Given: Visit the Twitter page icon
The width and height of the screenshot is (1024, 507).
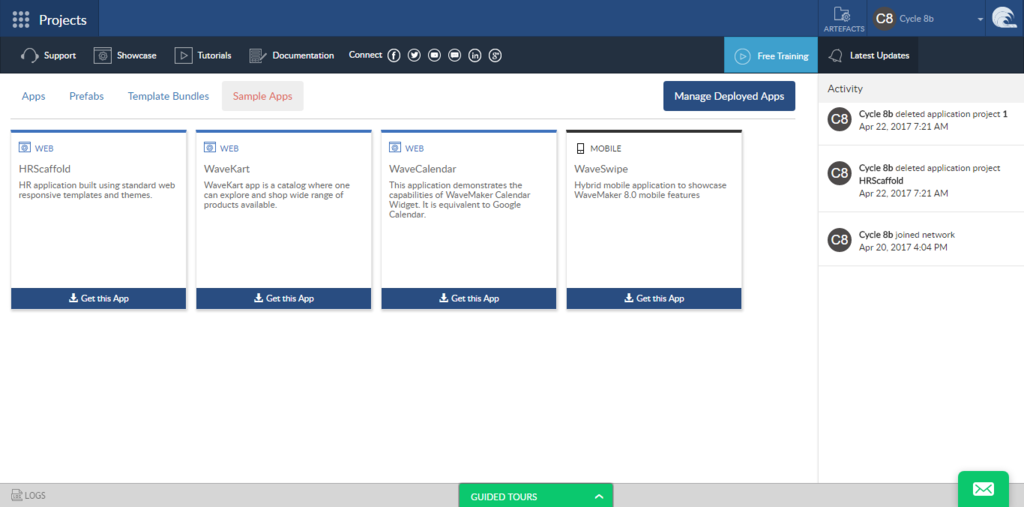Looking at the screenshot, I should [x=414, y=56].
